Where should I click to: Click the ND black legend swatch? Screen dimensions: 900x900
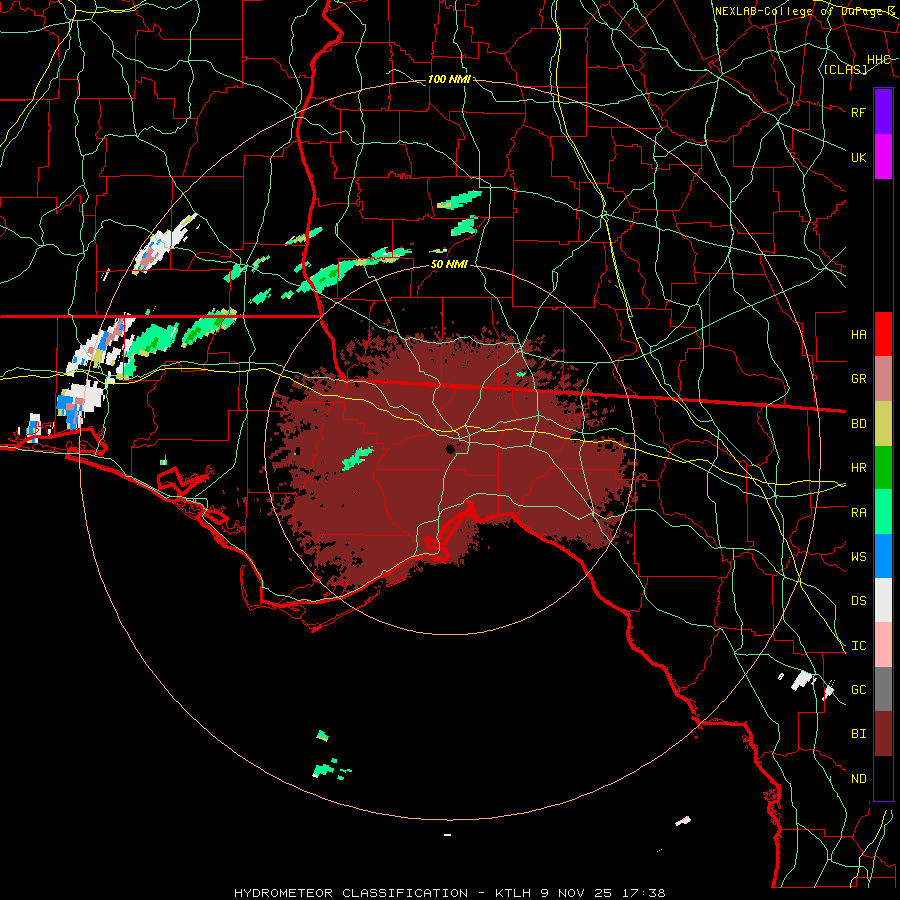tap(883, 778)
